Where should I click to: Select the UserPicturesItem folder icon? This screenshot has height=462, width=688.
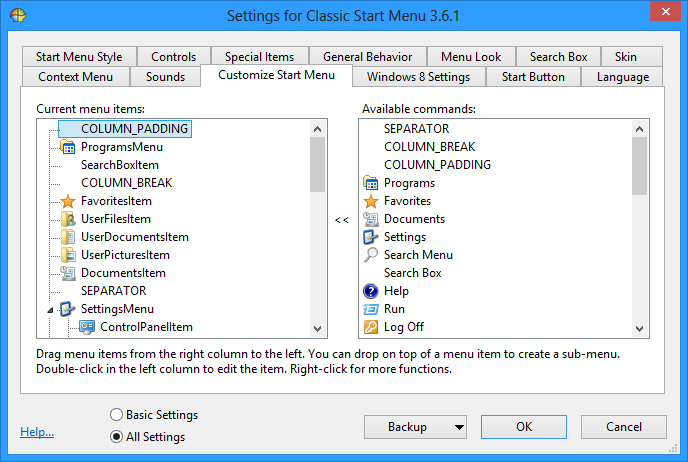pos(68,255)
